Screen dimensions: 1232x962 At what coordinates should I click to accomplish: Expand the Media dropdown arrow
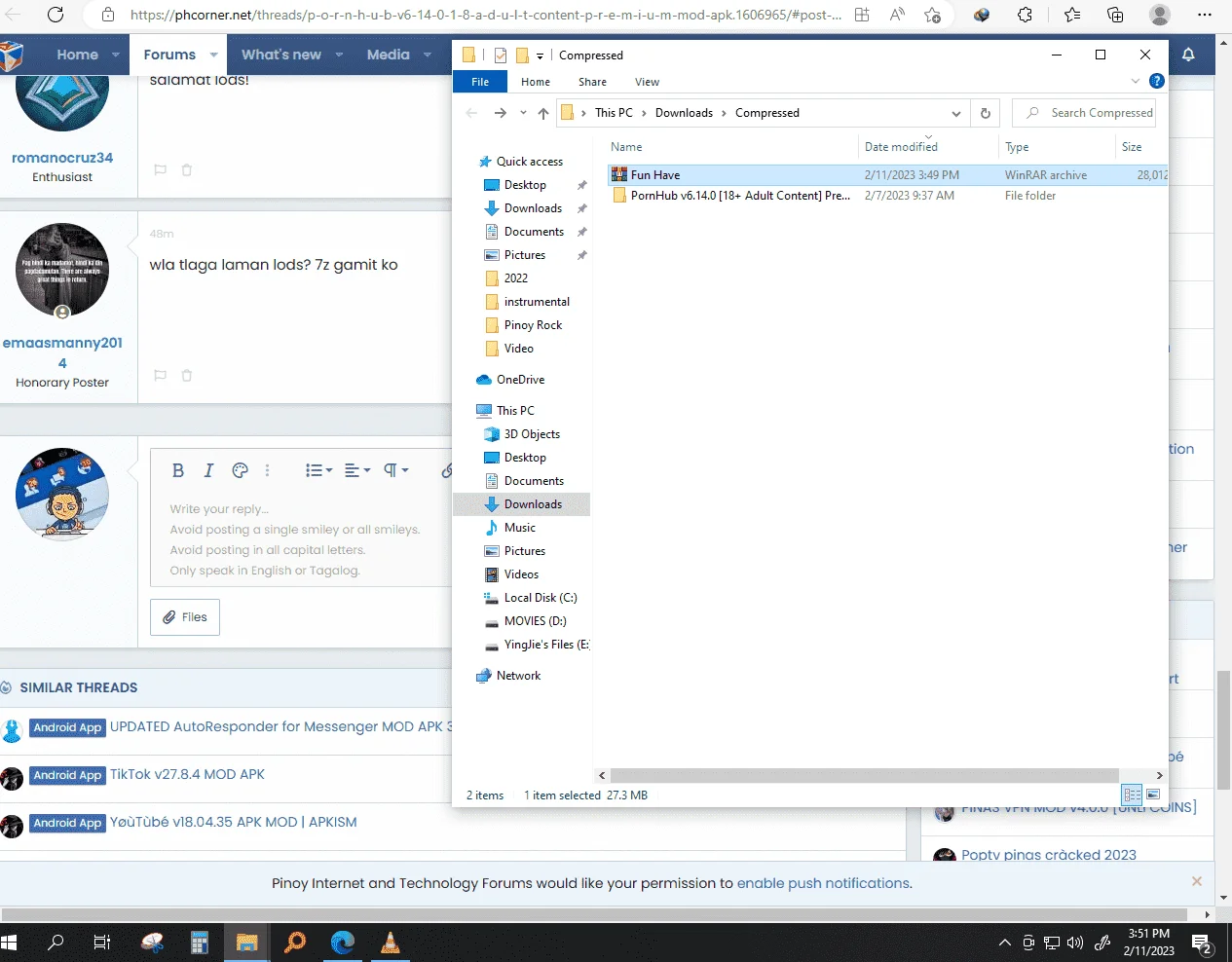428,55
